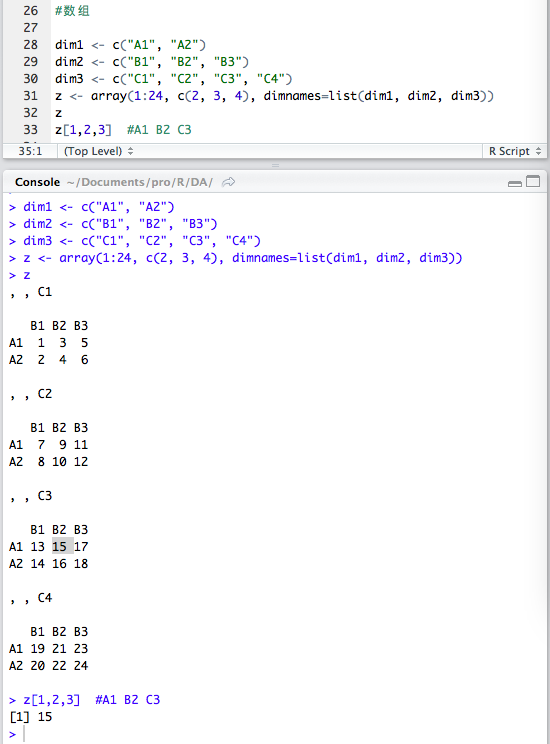Click the ', , C1' header in console
The width and height of the screenshot is (550, 744).
tap(31, 292)
